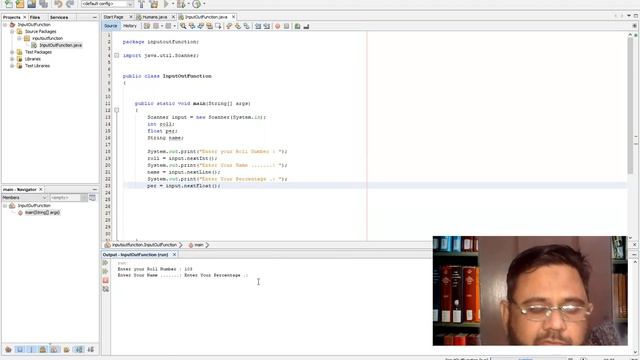The width and height of the screenshot is (640, 360).
Task: Open the Debug Project dropdown arrow
Action: [x=188, y=4]
